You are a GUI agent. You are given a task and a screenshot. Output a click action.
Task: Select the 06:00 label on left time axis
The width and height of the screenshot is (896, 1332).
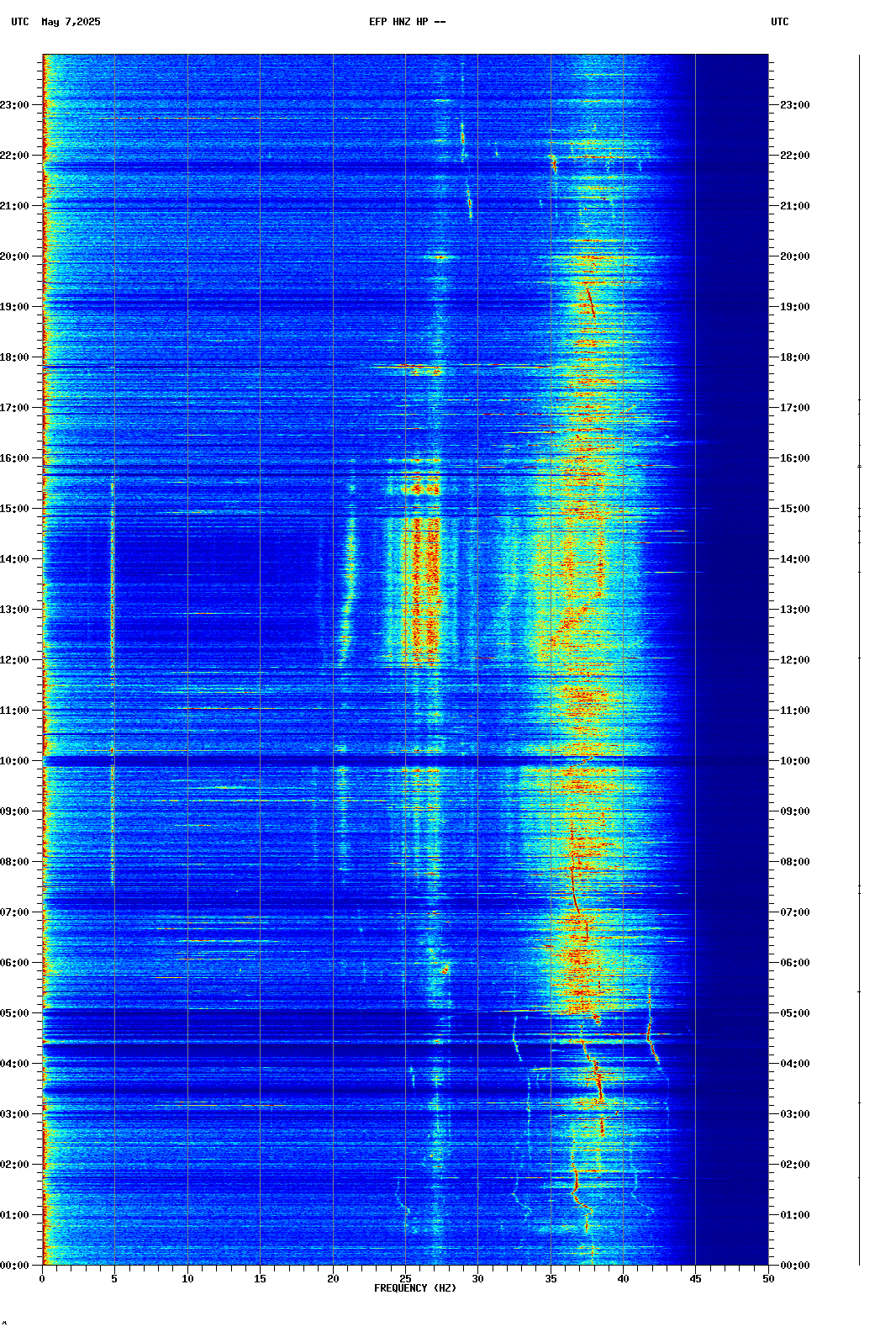(x=14, y=963)
